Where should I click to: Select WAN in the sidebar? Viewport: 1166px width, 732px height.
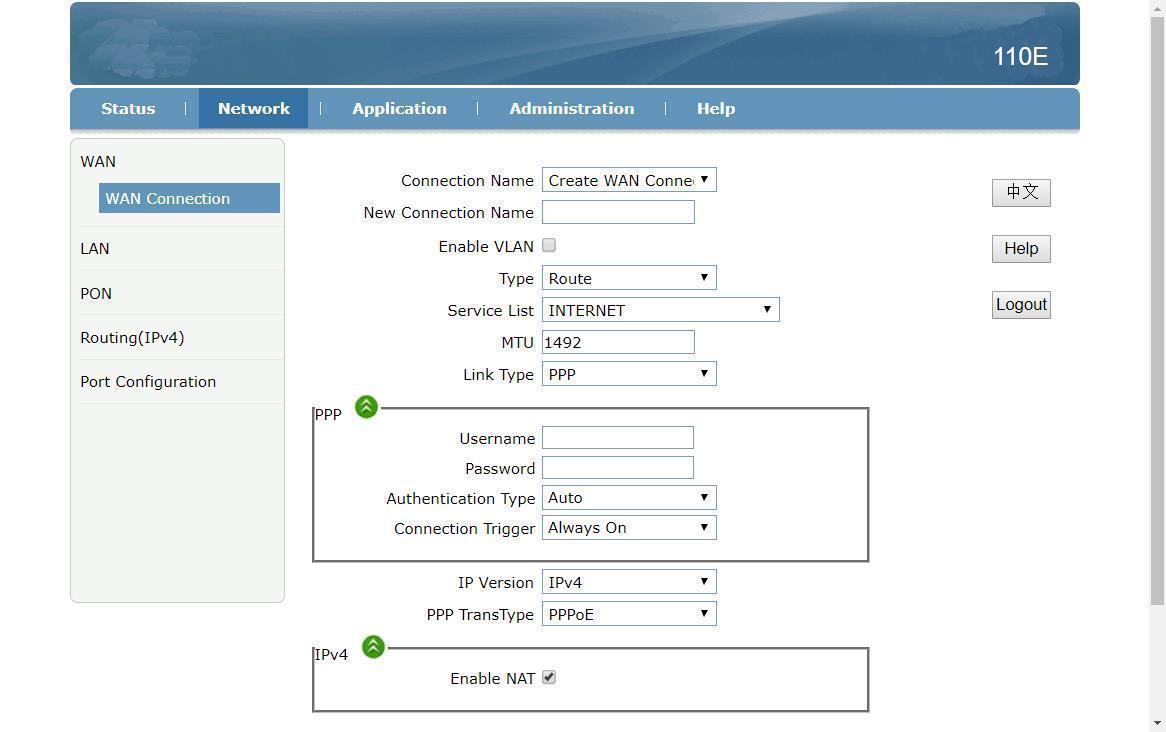pyautogui.click(x=98, y=161)
